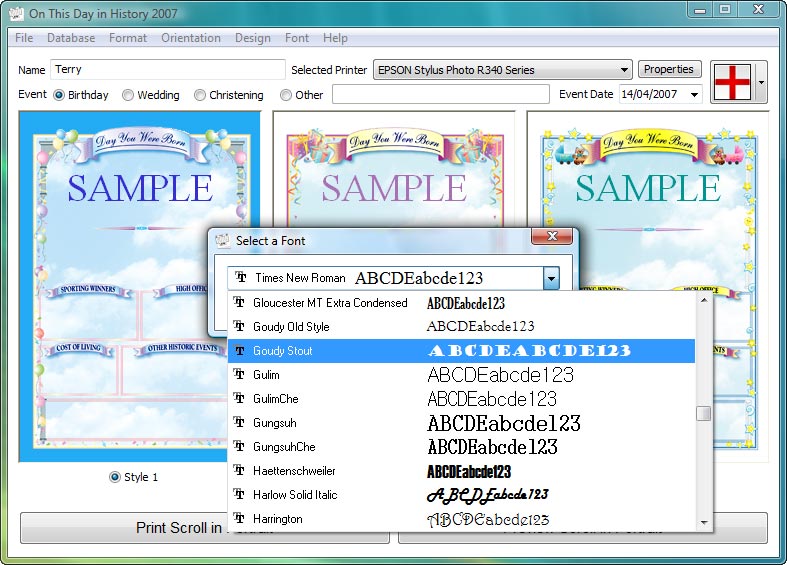Maximize the On This Day in History window

tap(725, 9)
